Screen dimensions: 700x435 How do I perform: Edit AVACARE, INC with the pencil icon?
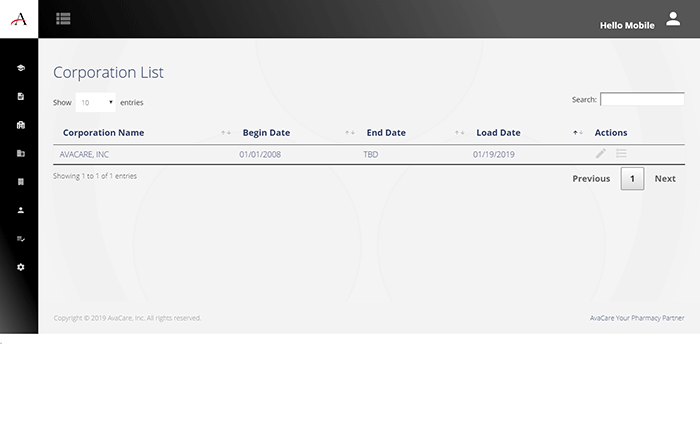(600, 154)
